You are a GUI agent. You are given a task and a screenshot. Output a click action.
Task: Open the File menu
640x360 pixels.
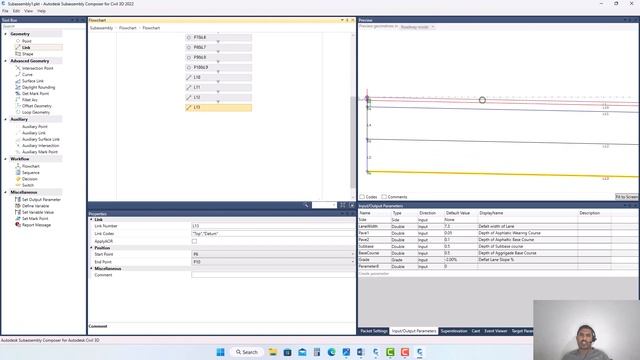(5, 11)
